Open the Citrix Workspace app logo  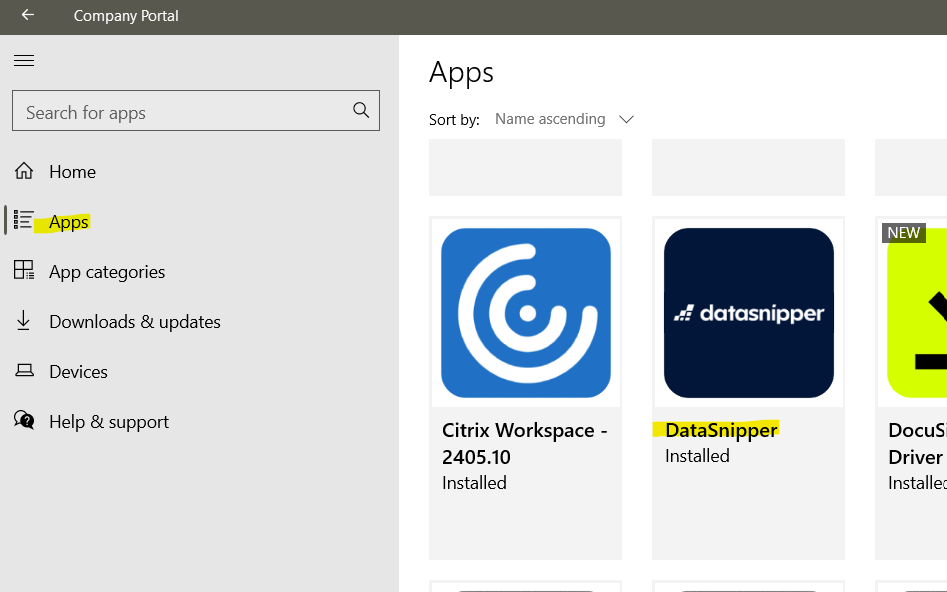525,313
